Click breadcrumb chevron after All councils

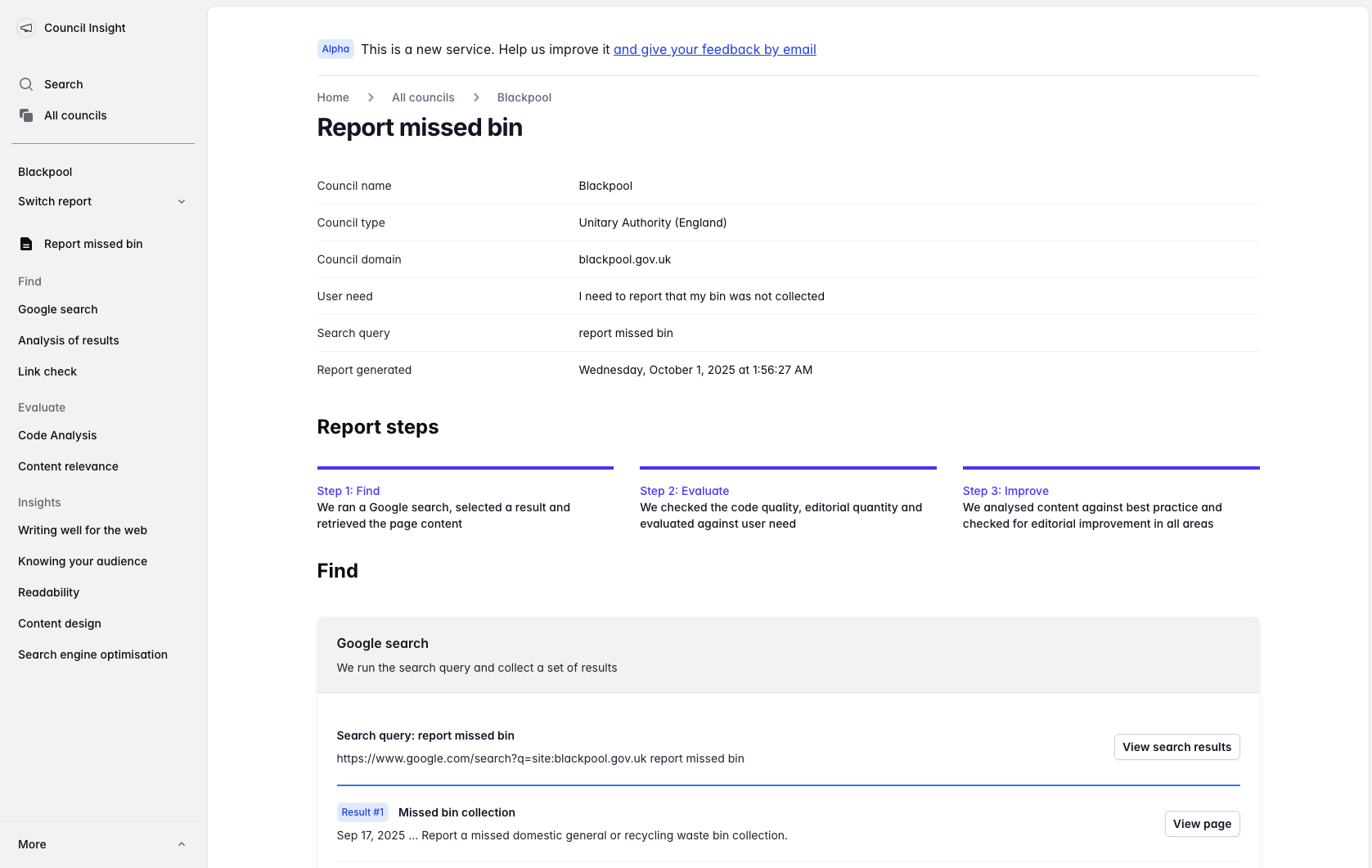pos(476,97)
